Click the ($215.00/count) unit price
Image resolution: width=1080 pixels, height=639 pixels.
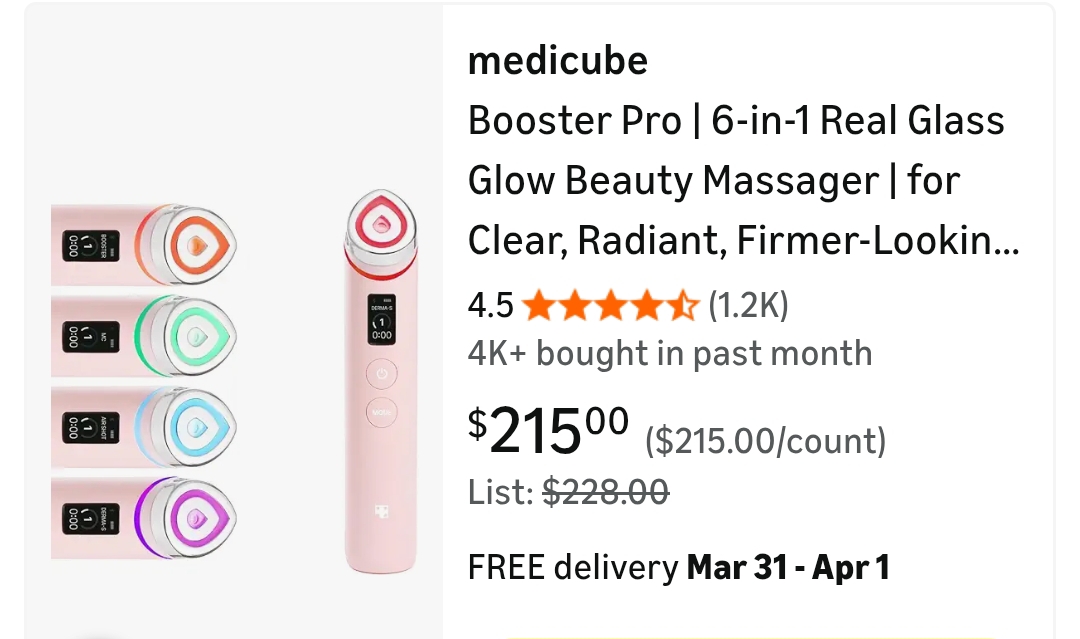pos(766,440)
